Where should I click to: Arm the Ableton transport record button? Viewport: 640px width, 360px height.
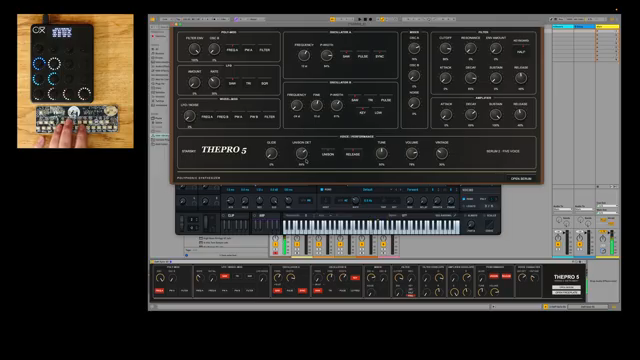point(370,19)
